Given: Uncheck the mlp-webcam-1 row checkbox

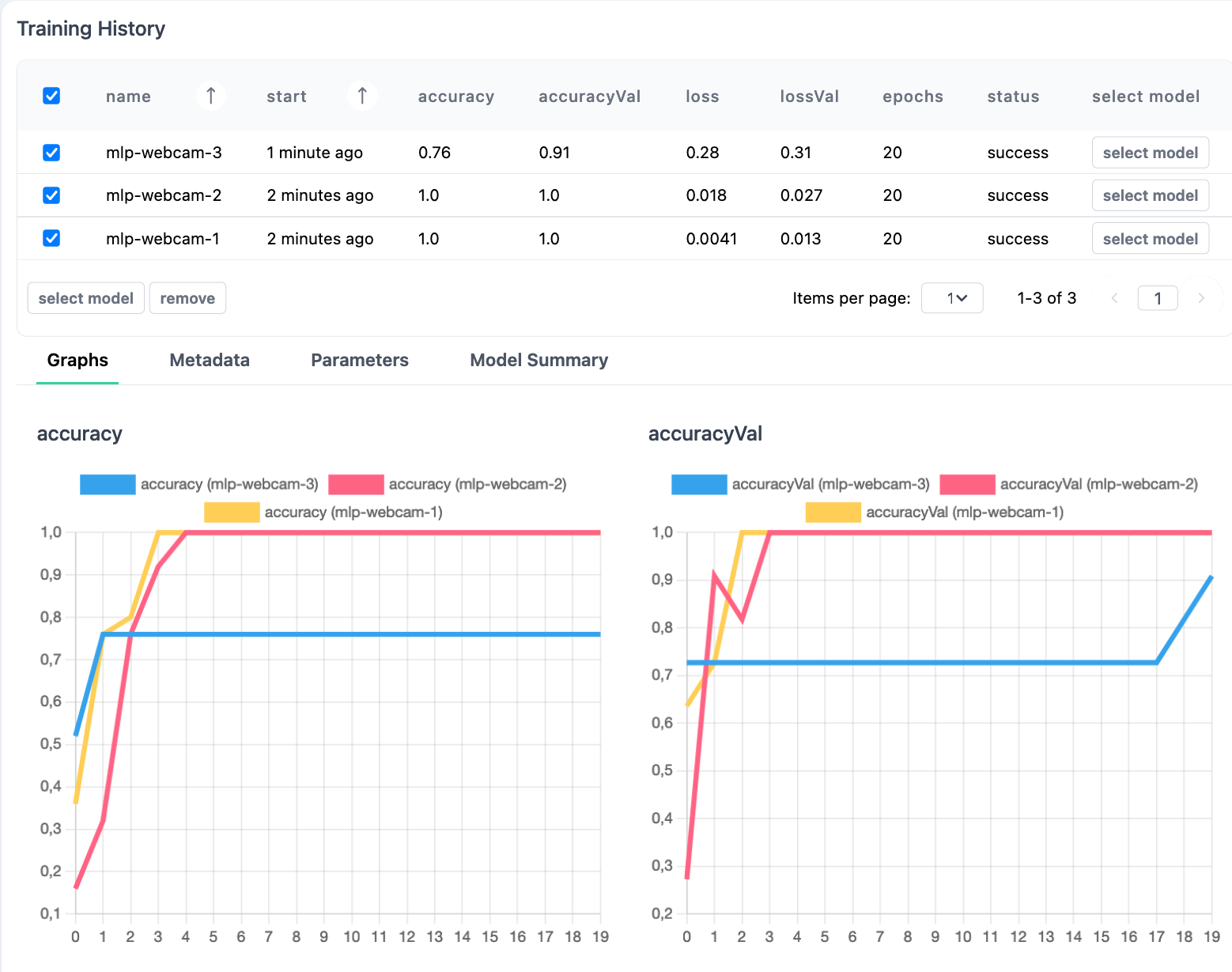Looking at the screenshot, I should pyautogui.click(x=51, y=238).
